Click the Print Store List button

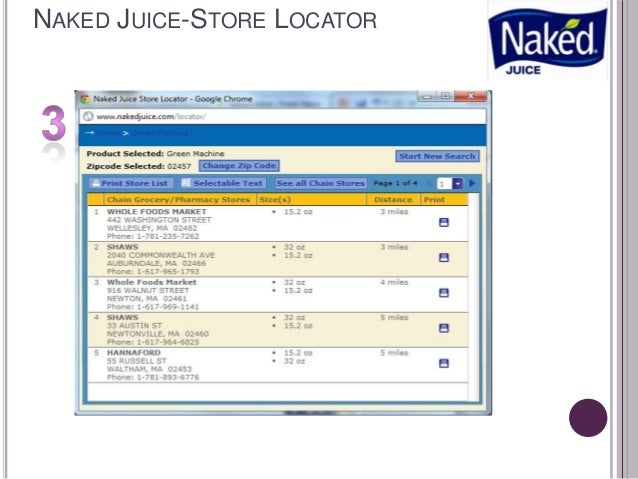[x=131, y=183]
